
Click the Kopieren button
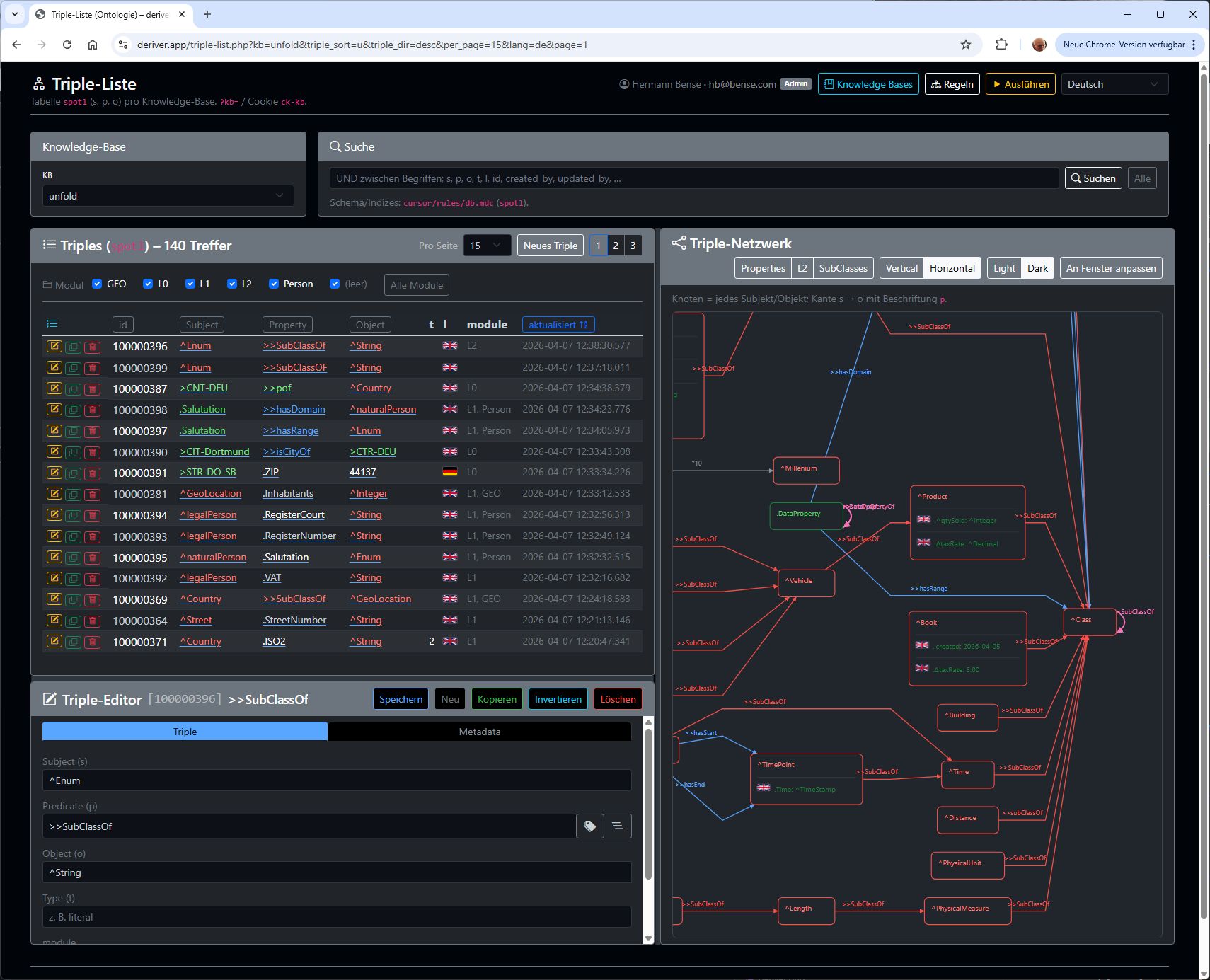[x=497, y=699]
